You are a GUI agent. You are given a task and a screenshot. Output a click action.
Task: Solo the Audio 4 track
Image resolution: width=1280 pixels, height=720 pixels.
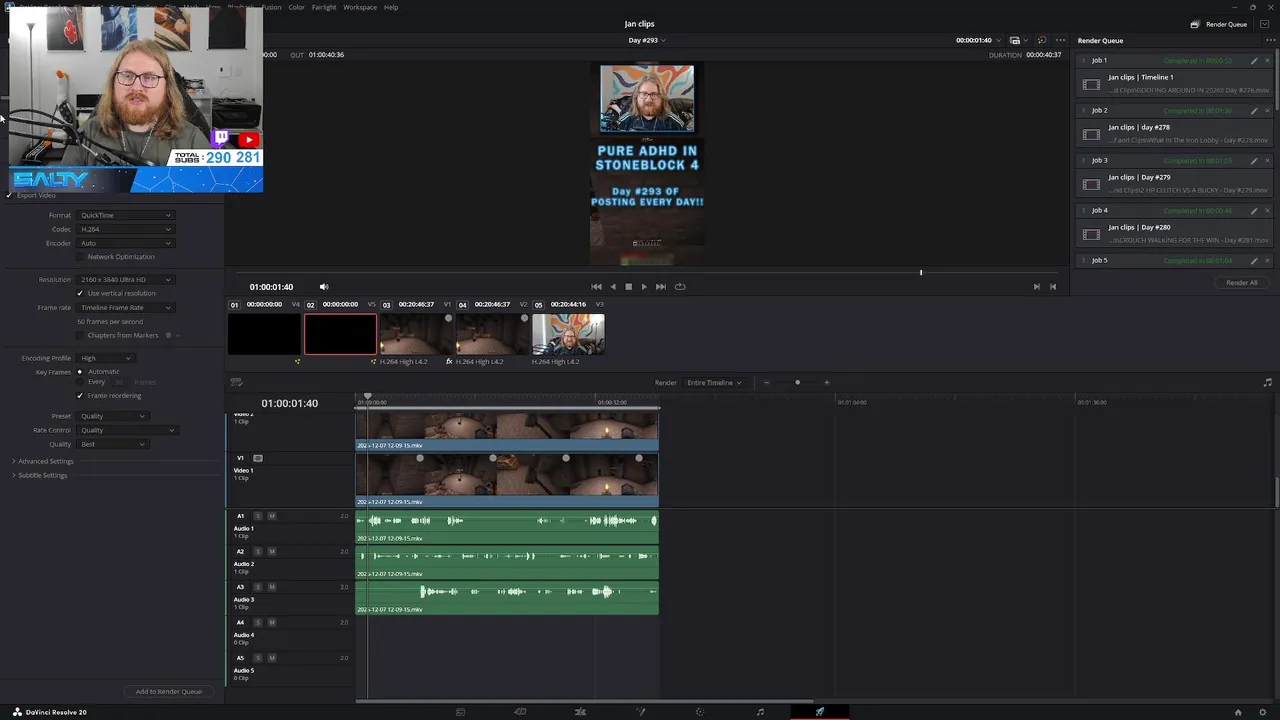(257, 622)
